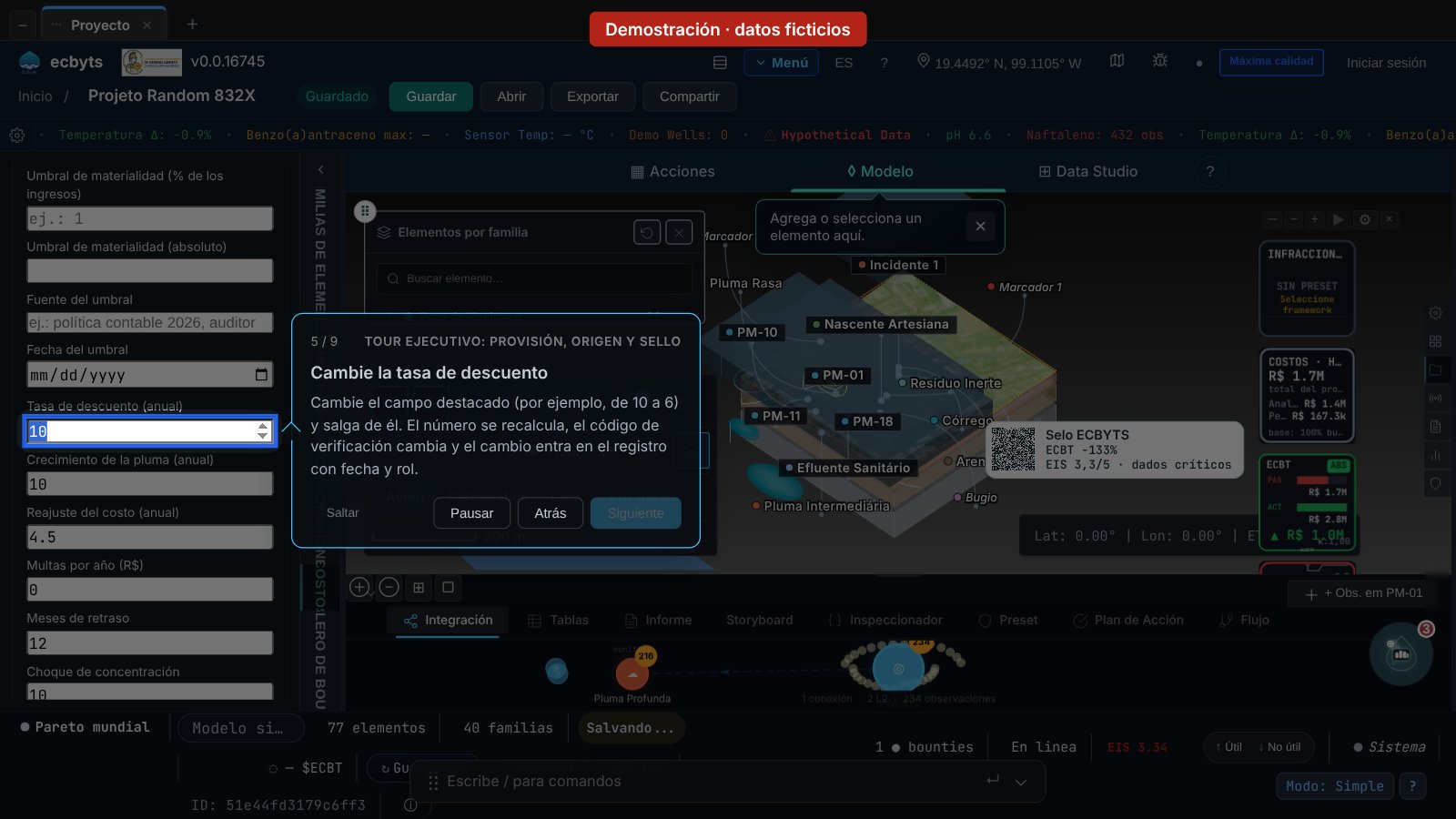1456x819 pixels.
Task: Click the list view icon left of Menú
Action: click(x=720, y=63)
